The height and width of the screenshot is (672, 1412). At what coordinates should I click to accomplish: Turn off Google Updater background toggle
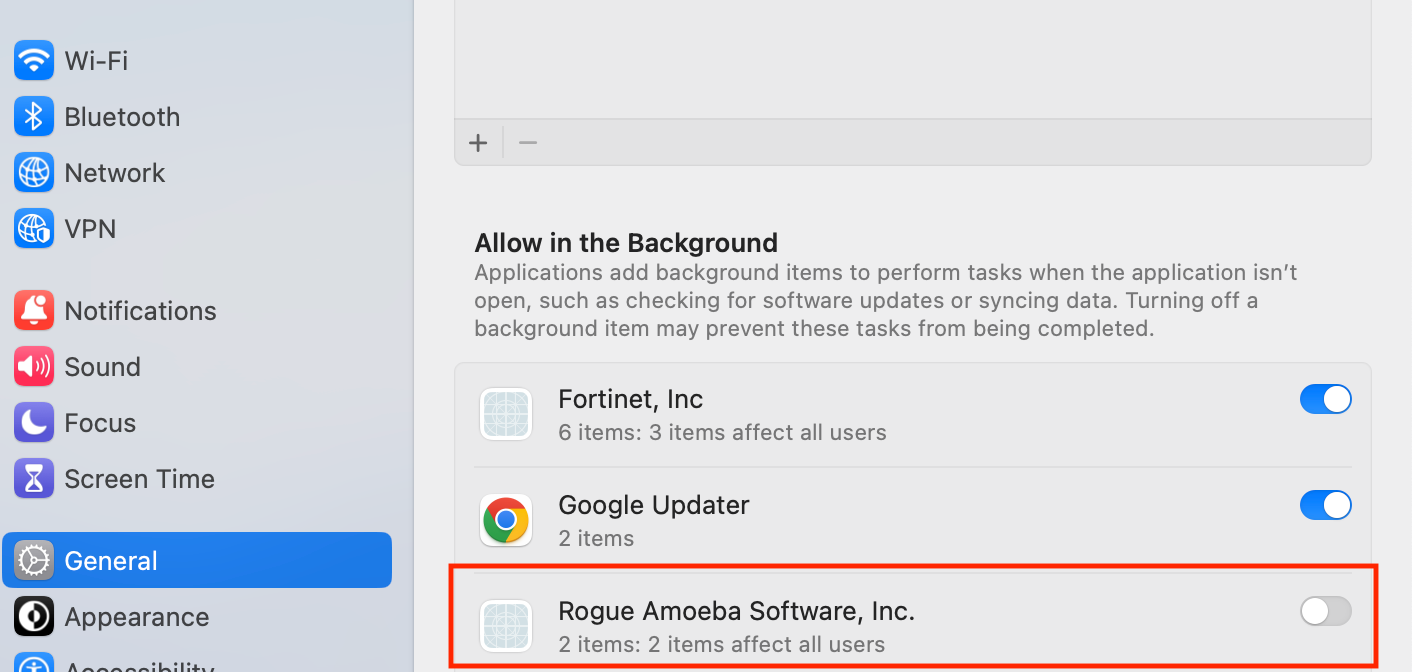1326,506
